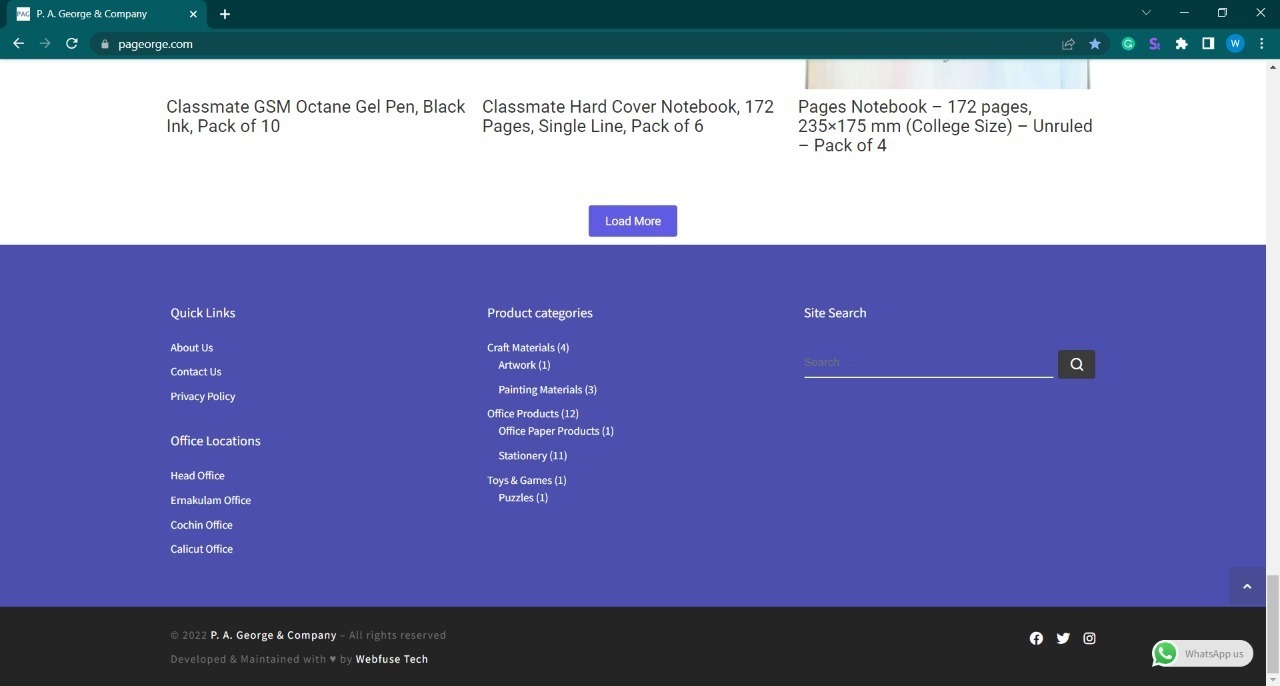The width and height of the screenshot is (1280, 686).
Task: Open the Puzzles subcategory
Action: click(x=516, y=498)
